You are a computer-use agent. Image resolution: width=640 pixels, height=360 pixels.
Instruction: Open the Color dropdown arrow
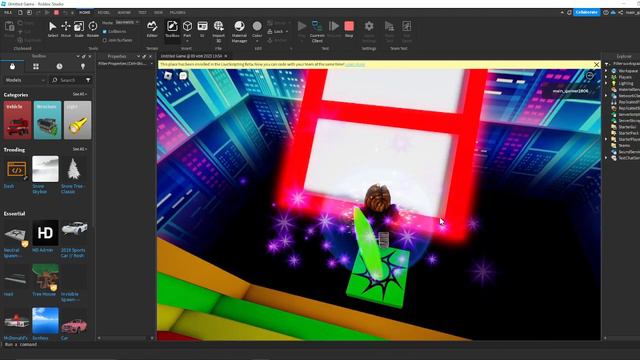pyautogui.click(x=257, y=41)
